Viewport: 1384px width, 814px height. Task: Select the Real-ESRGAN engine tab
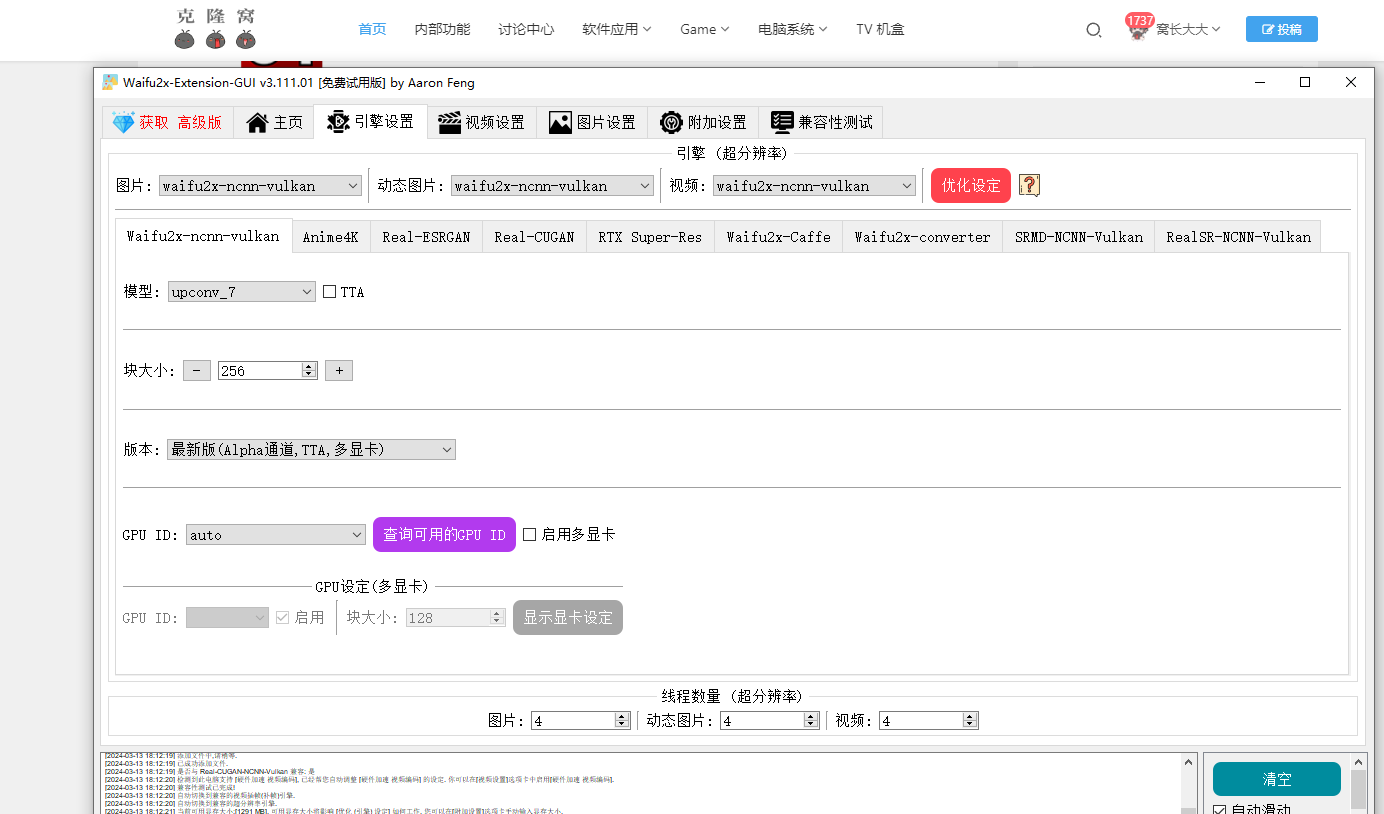426,237
